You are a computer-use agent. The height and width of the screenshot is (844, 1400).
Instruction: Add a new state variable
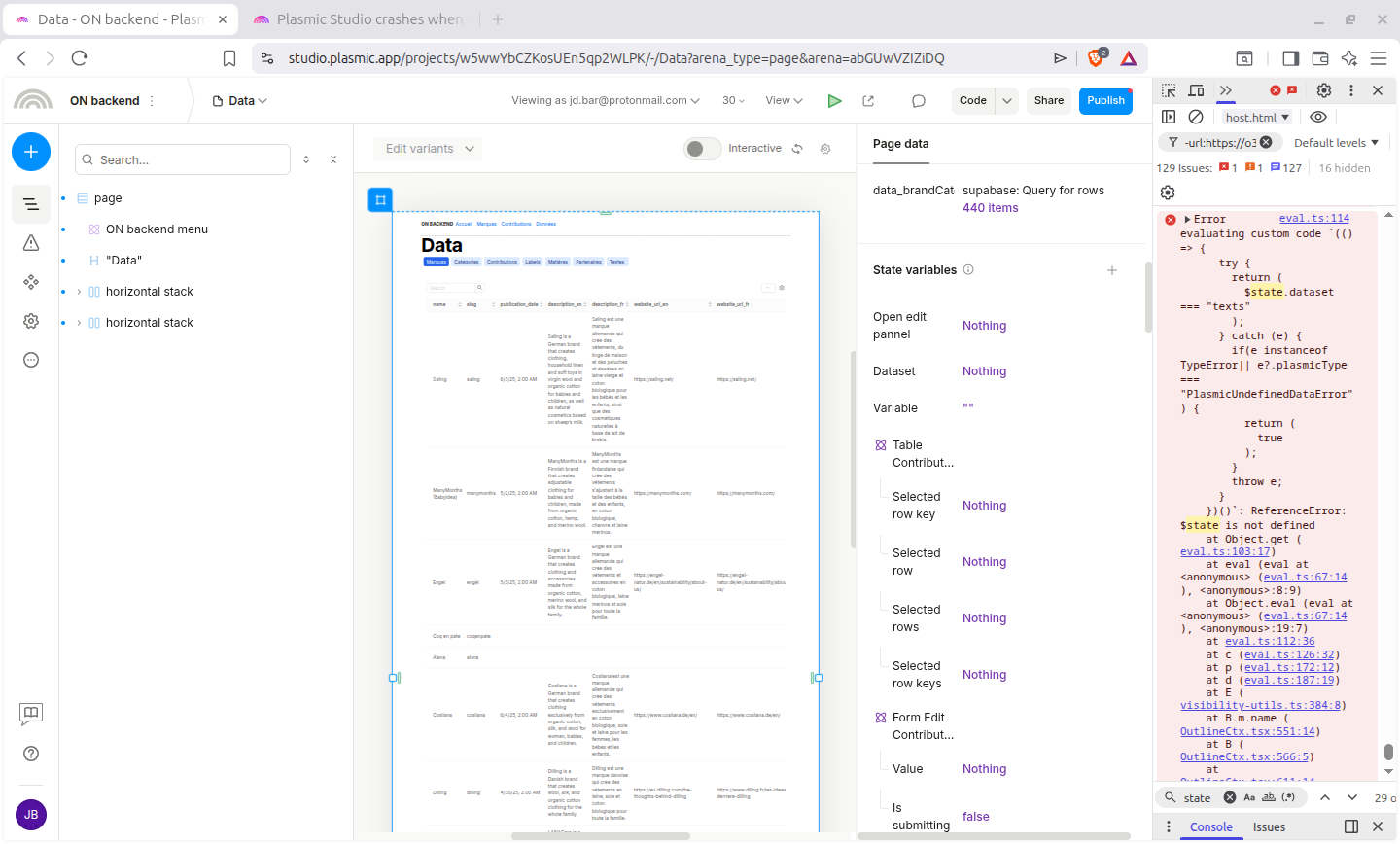(1112, 270)
